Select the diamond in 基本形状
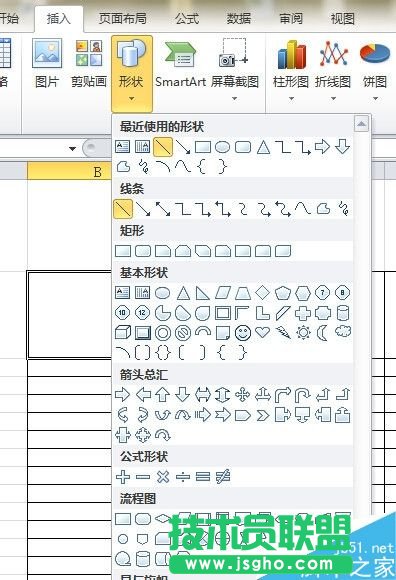This screenshot has height=580, width=396. pyautogui.click(x=263, y=293)
